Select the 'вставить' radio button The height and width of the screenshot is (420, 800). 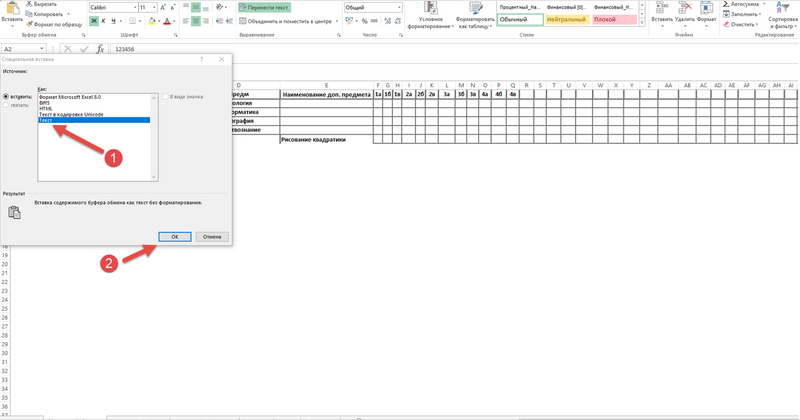click(x=7, y=96)
